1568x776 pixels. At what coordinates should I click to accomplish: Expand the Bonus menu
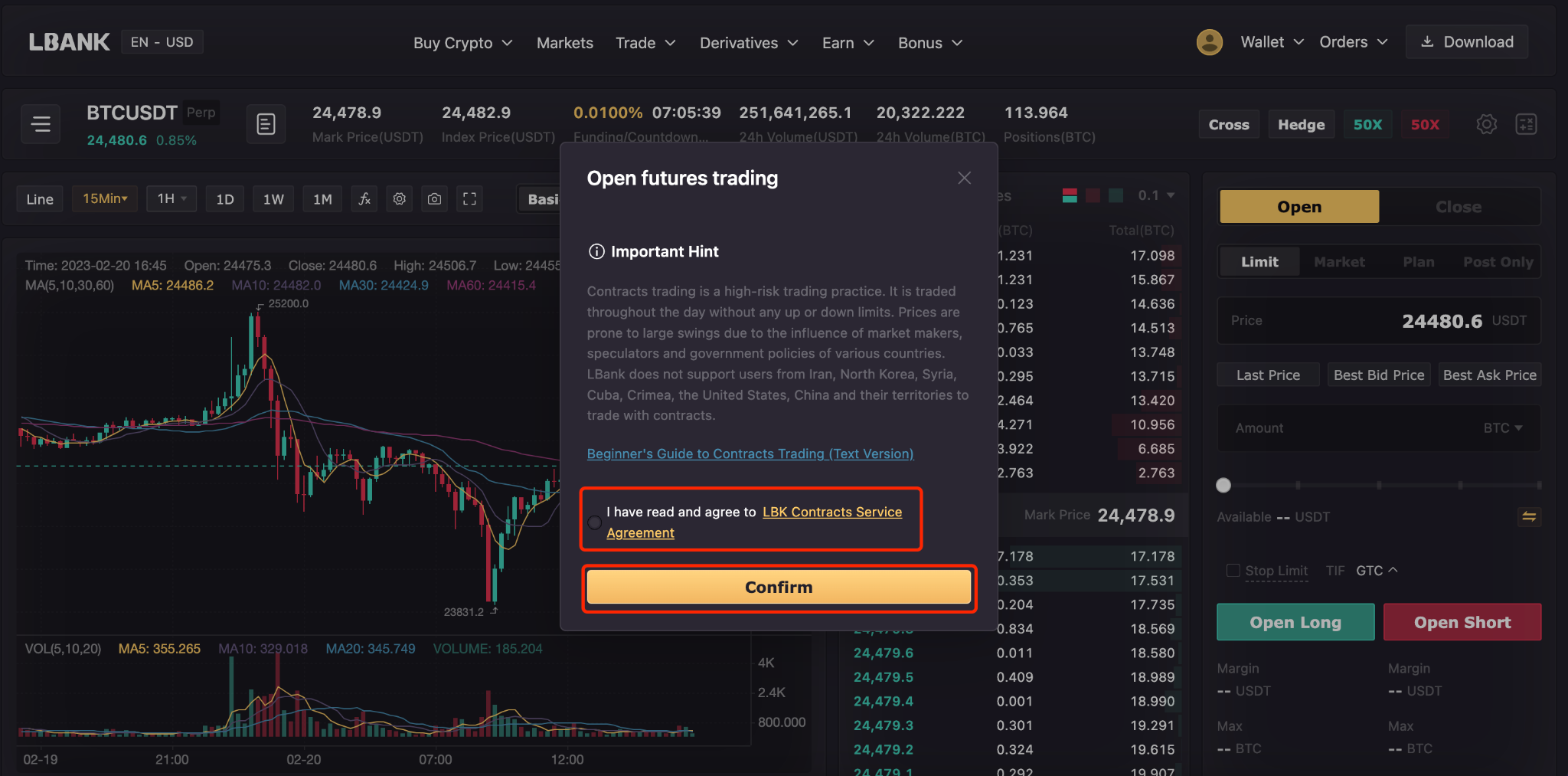(x=929, y=43)
